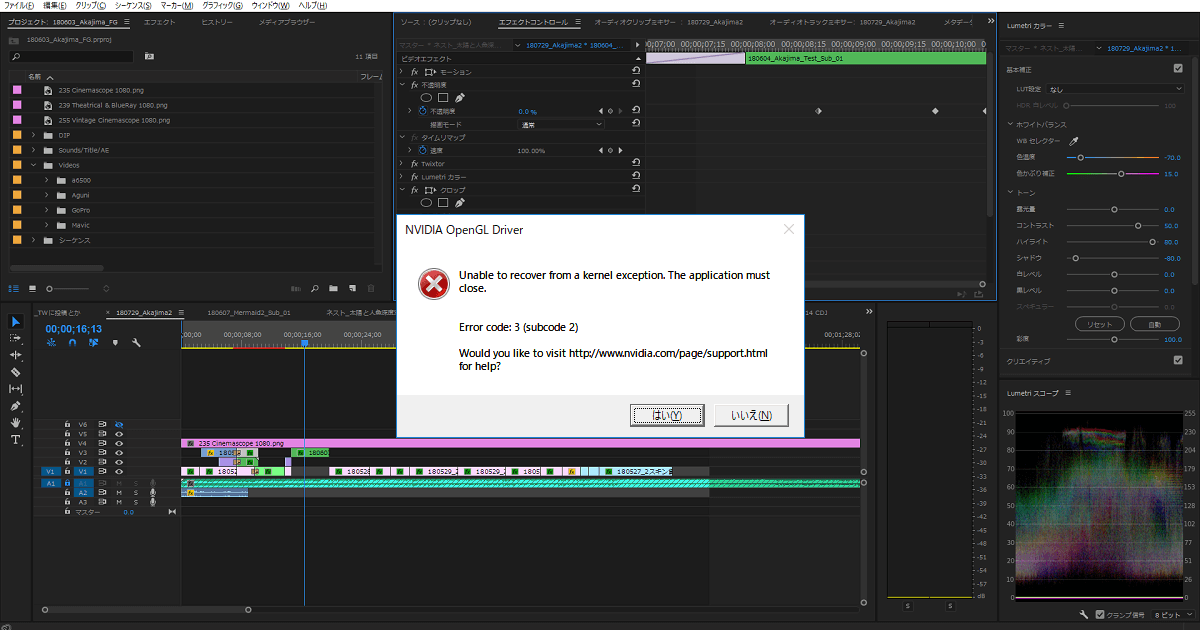The width and height of the screenshot is (1200, 630).
Task: Enable voice-over record on track A2
Action: 152,492
